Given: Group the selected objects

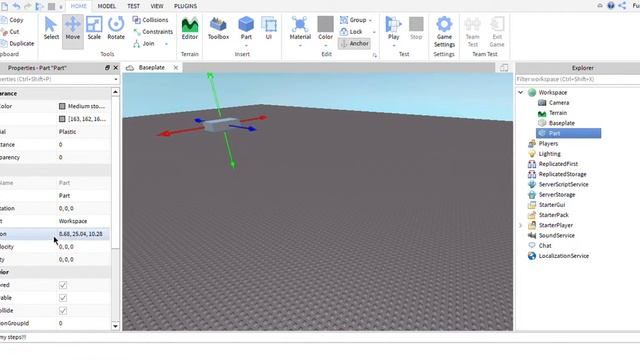Looking at the screenshot, I should [353, 20].
